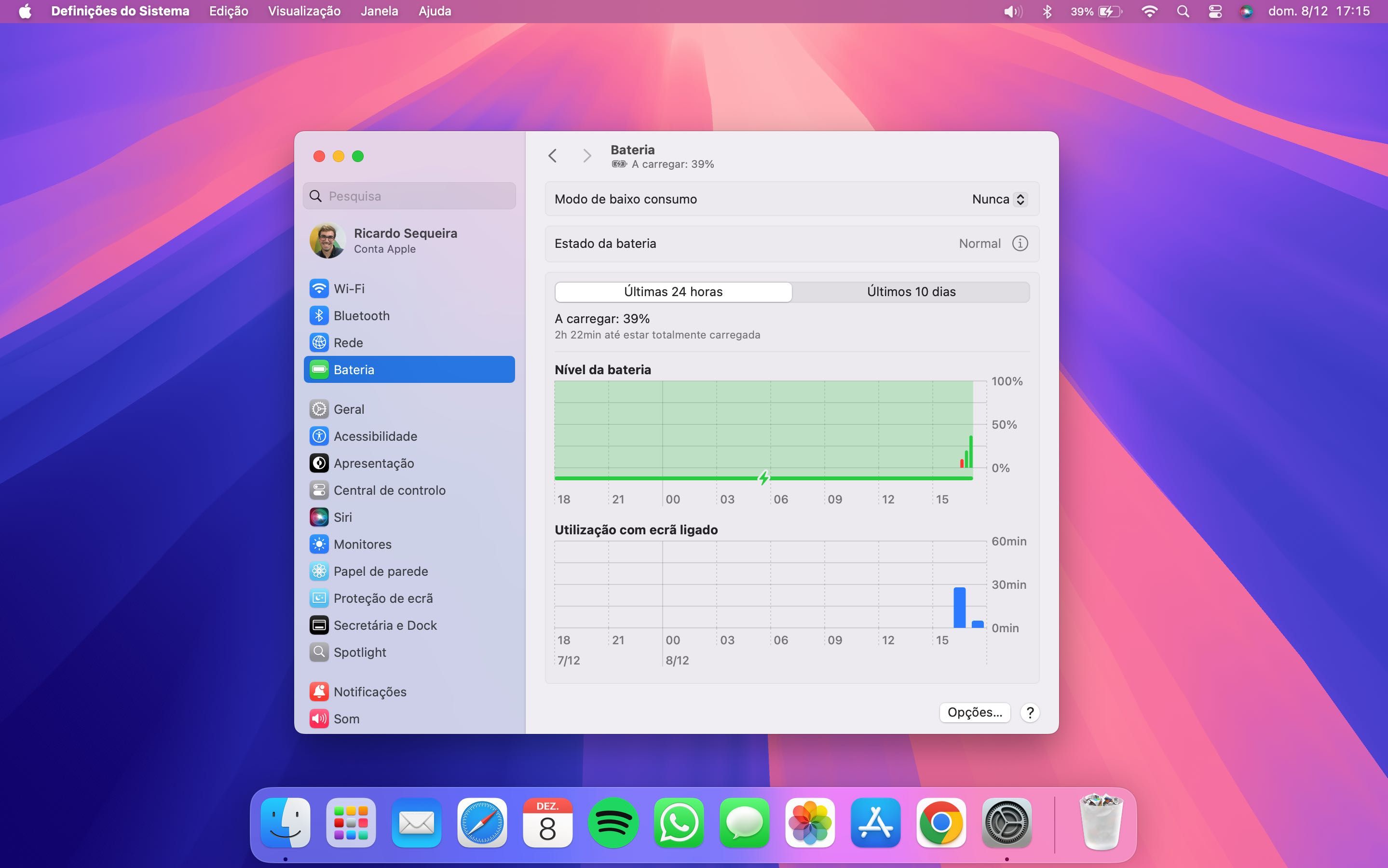Open Spotlight search in menu bar
The image size is (1388, 868).
pyautogui.click(x=1183, y=11)
